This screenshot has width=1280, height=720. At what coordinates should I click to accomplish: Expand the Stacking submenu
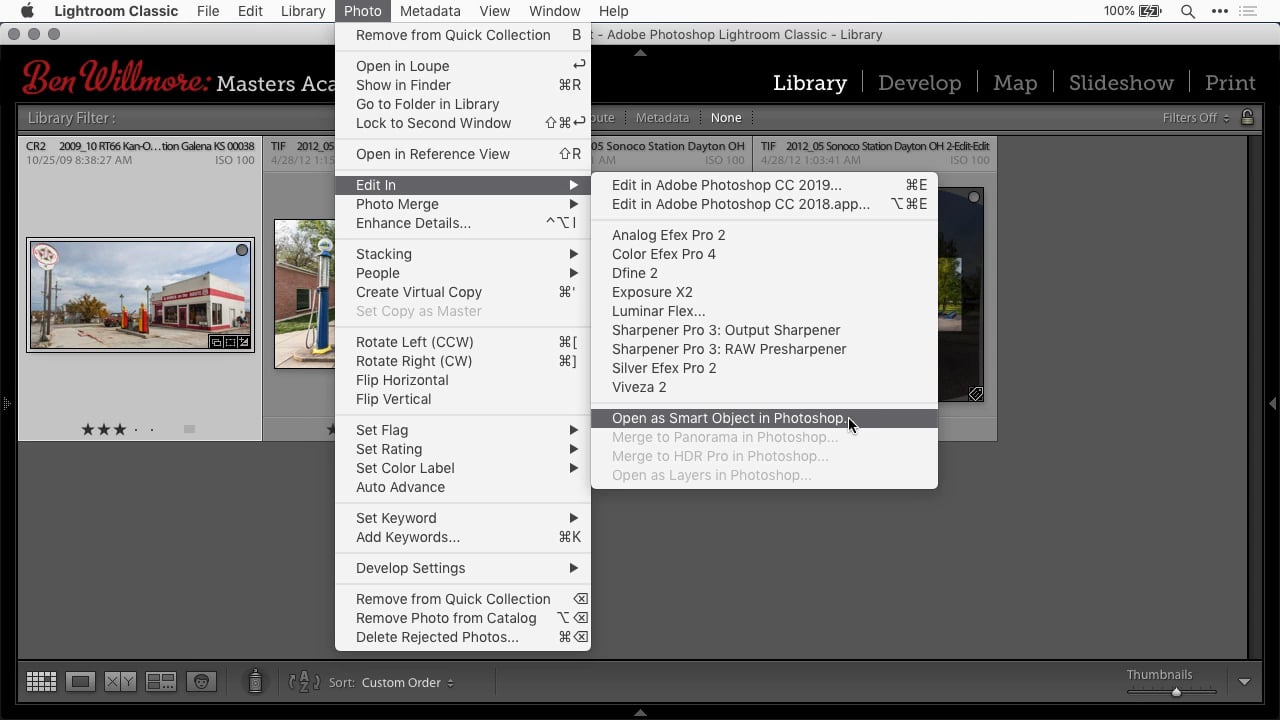click(x=463, y=254)
